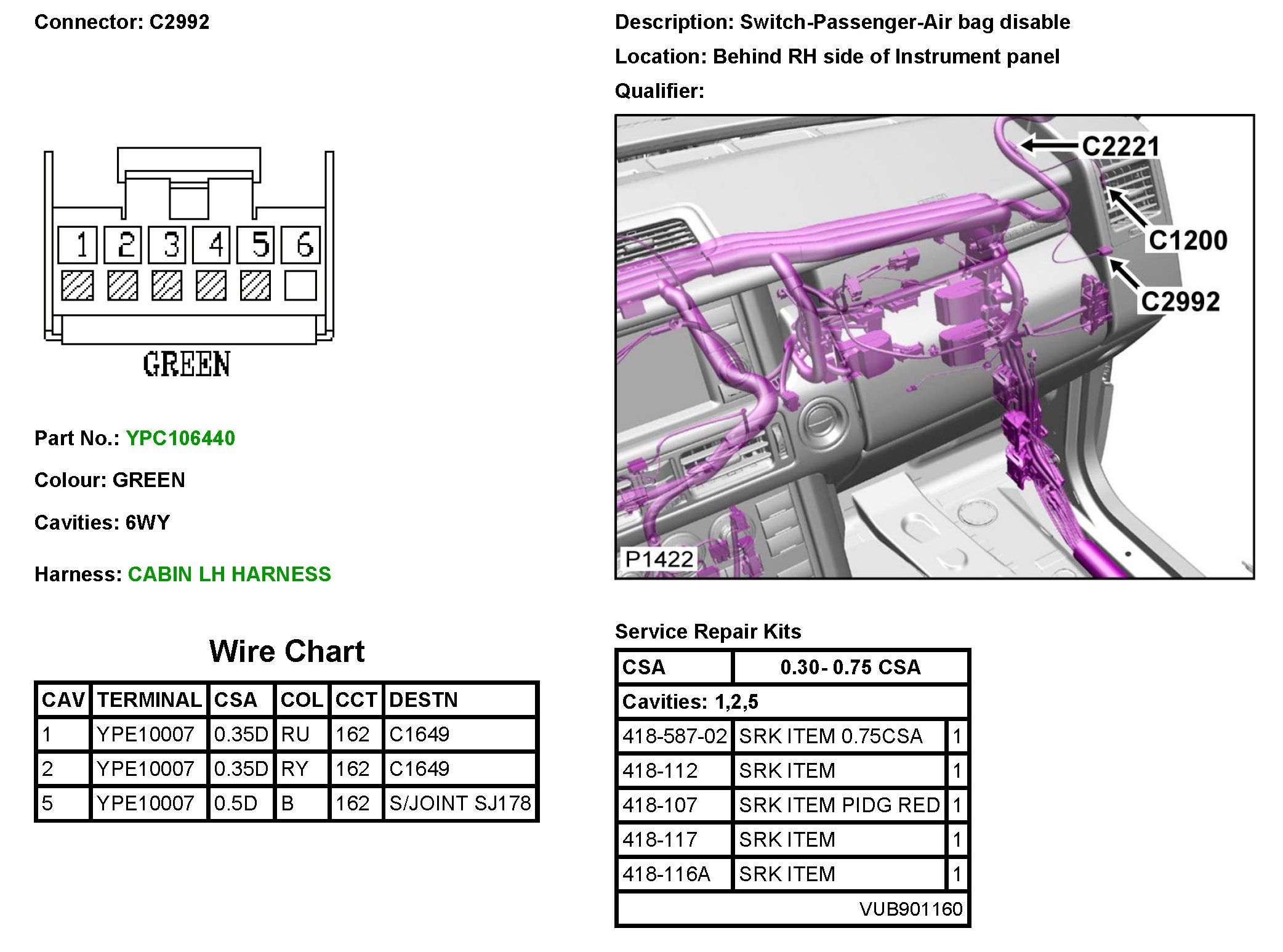Click destination C1649 in the cavity 1 row
This screenshot has height=952, width=1283.
pyautogui.click(x=419, y=734)
